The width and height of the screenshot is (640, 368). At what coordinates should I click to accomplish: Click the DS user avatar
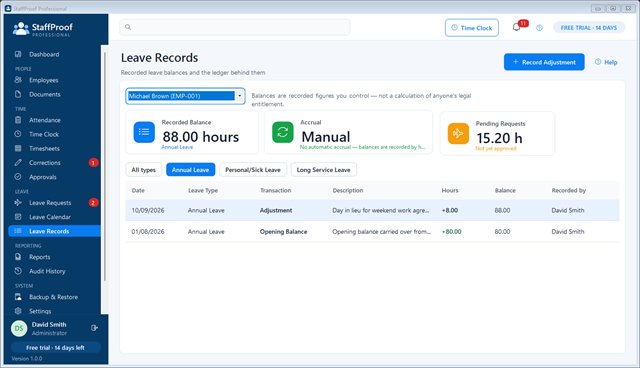(x=19, y=328)
